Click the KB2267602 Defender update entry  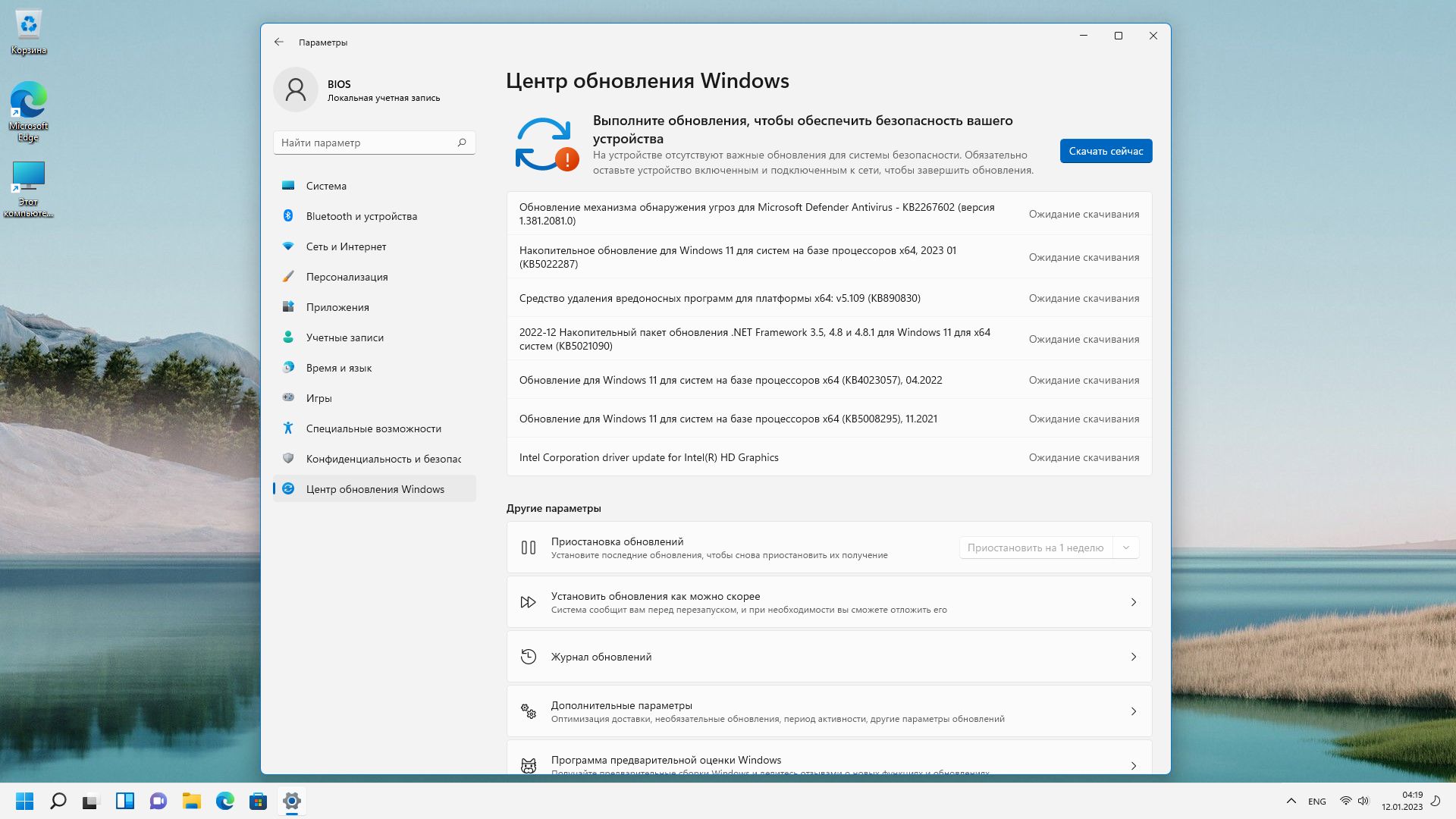829,214
